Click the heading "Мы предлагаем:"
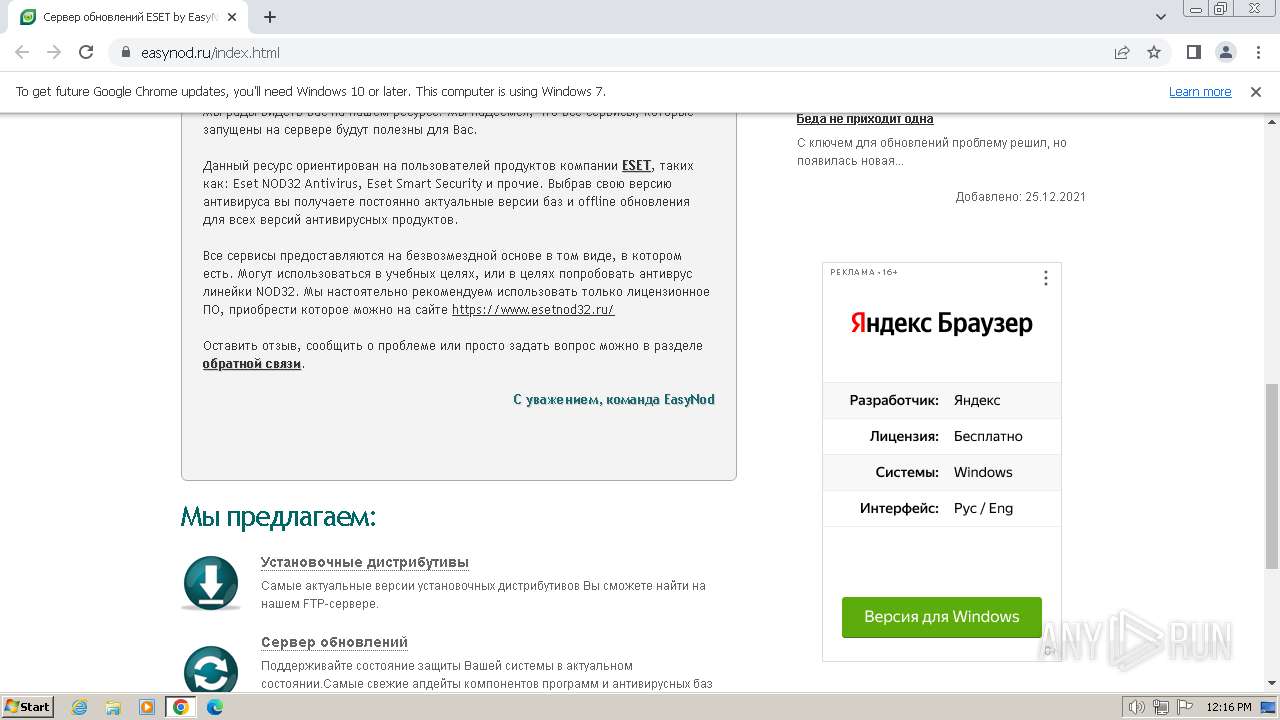The image size is (1280, 720). (x=278, y=517)
